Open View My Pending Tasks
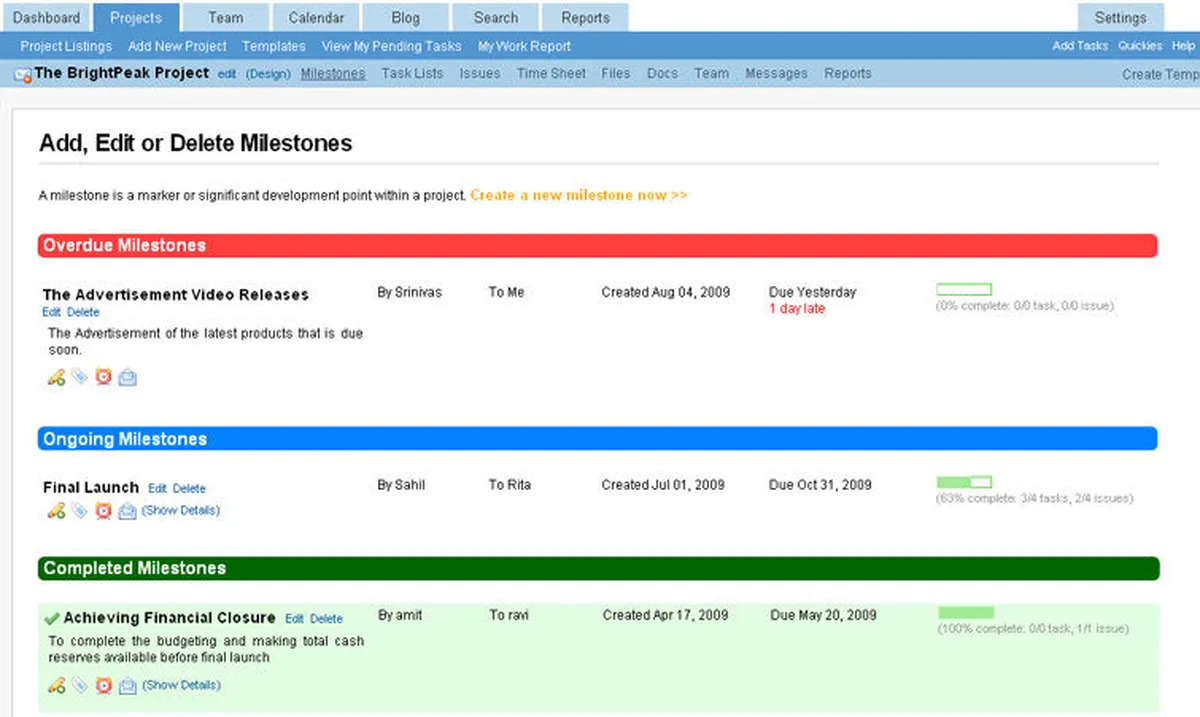This screenshot has width=1200, height=717. pyautogui.click(x=391, y=46)
